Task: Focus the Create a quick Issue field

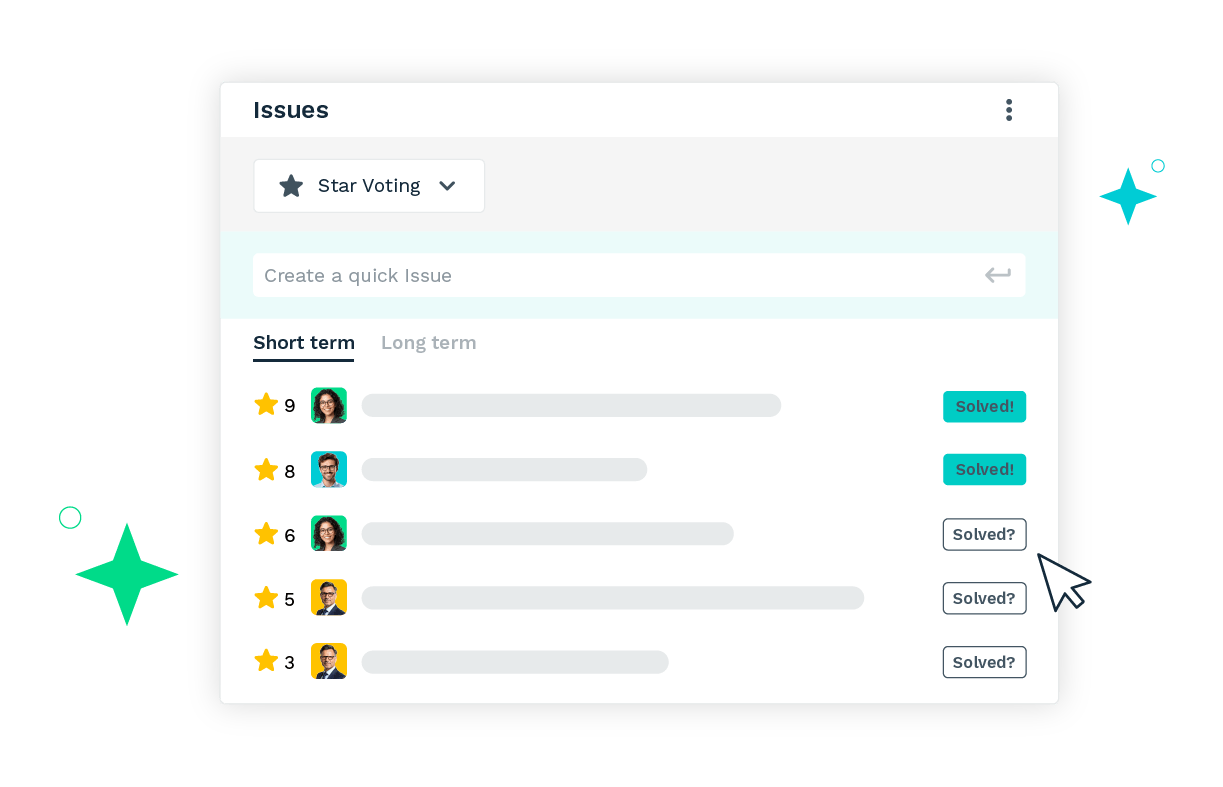Action: [x=620, y=276]
